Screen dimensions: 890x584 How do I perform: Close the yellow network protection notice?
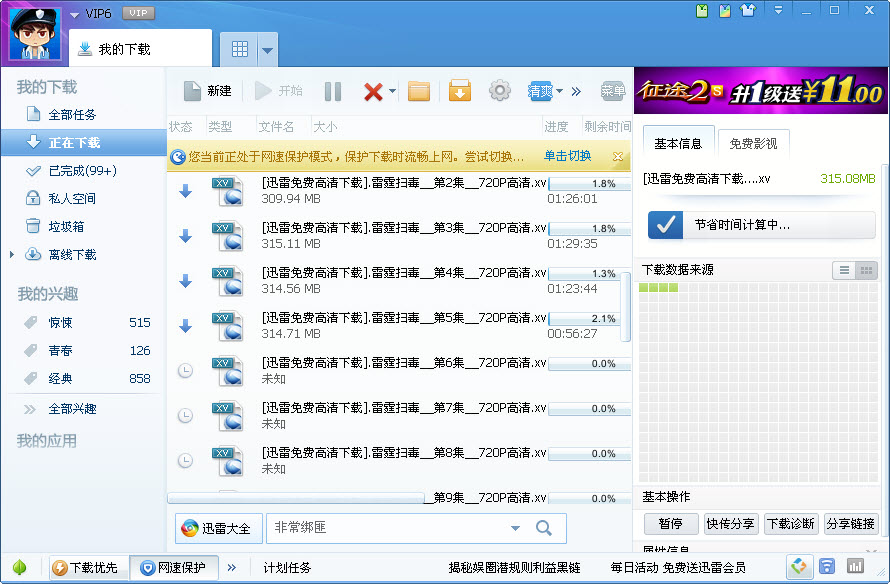coord(618,156)
